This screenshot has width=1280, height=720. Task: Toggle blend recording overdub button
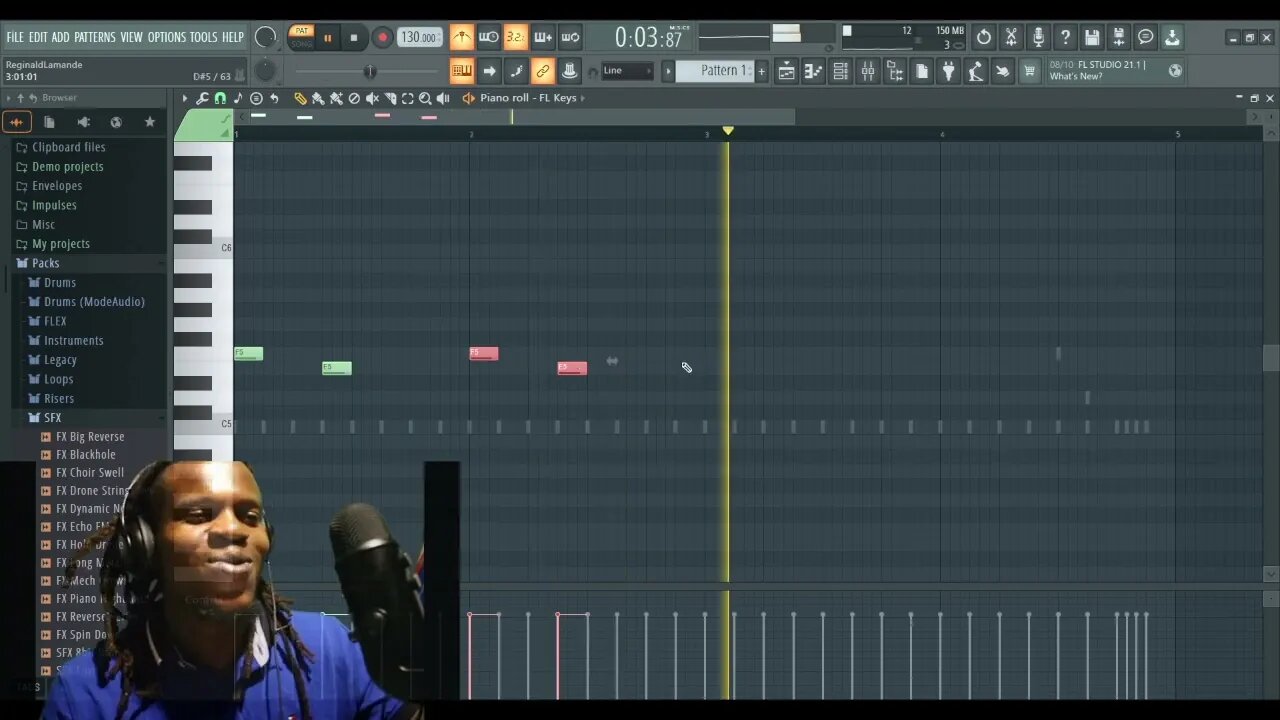[x=543, y=37]
